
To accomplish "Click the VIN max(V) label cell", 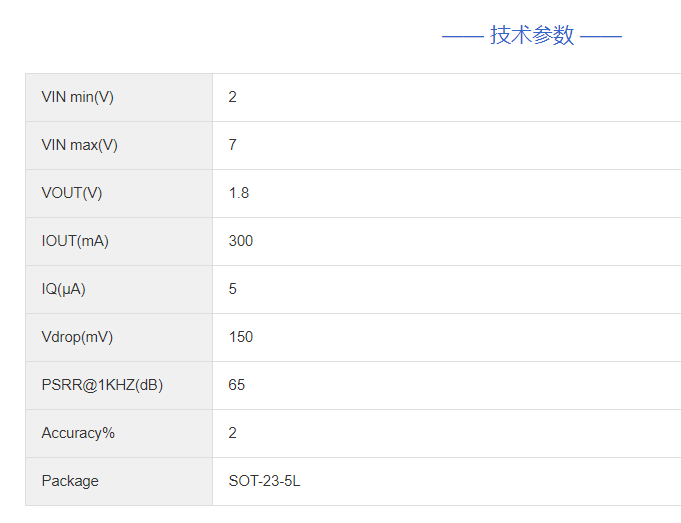I will (79, 145).
